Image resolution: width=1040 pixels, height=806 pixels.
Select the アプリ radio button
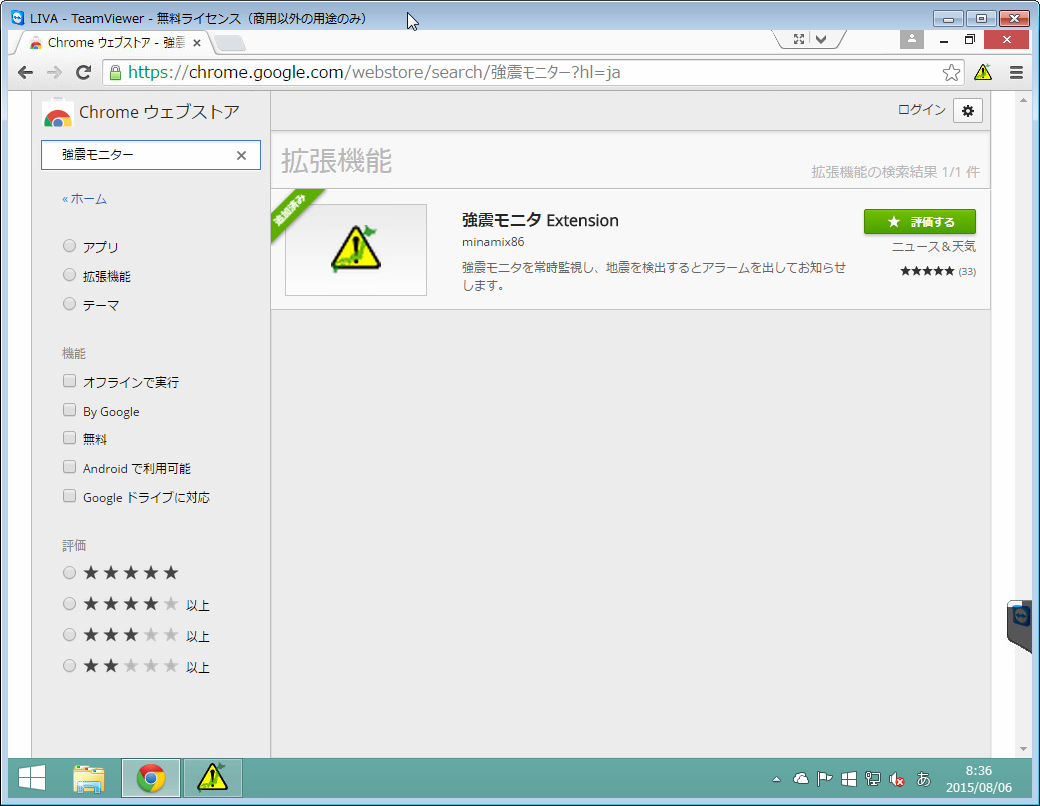69,246
